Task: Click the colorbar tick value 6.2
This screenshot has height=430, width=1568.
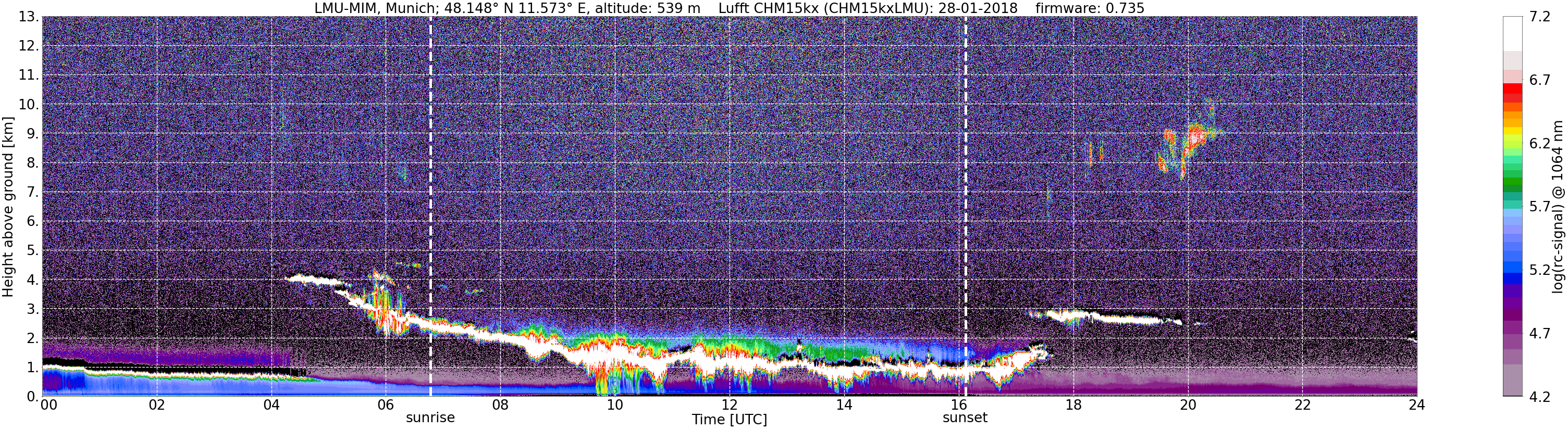Action: point(1539,144)
